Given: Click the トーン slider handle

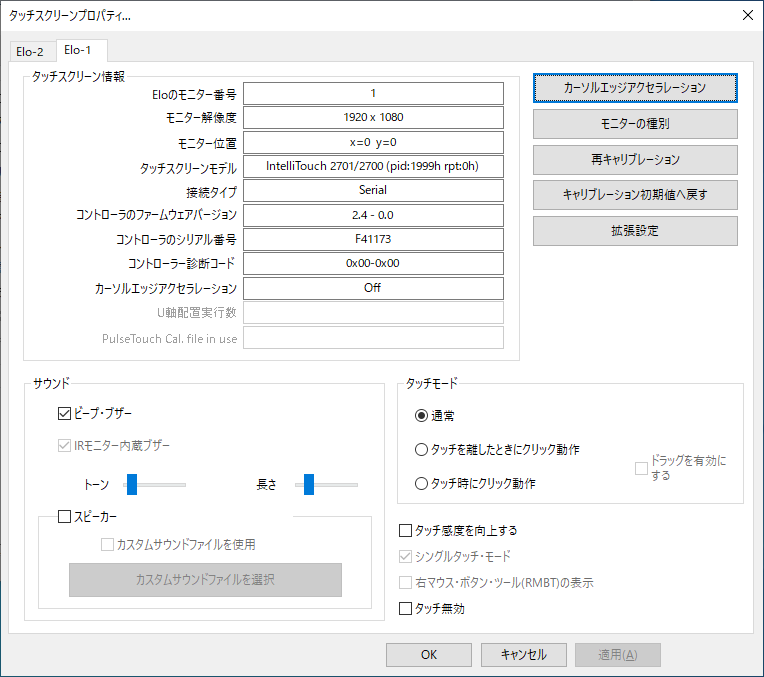Looking at the screenshot, I should coord(130,485).
